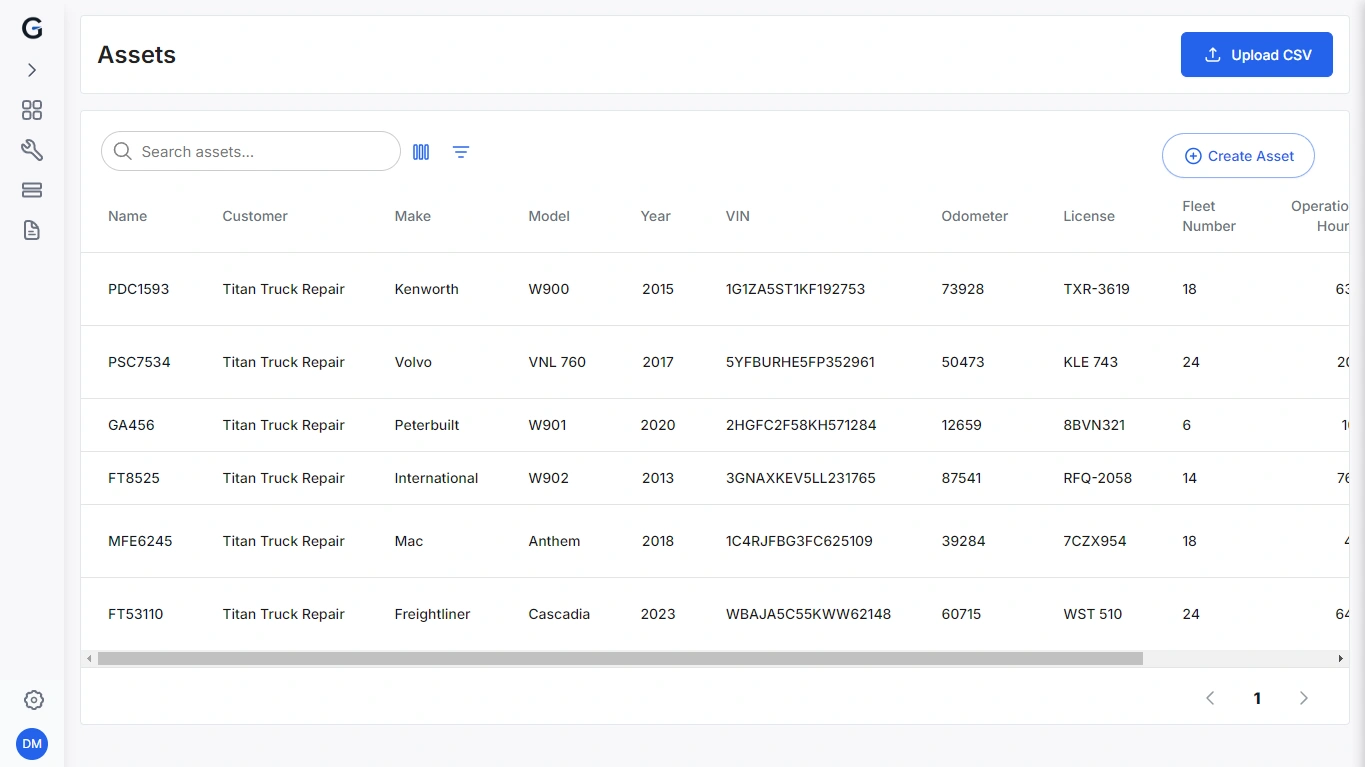Select asset FT53110
This screenshot has width=1365, height=767.
pos(136,614)
